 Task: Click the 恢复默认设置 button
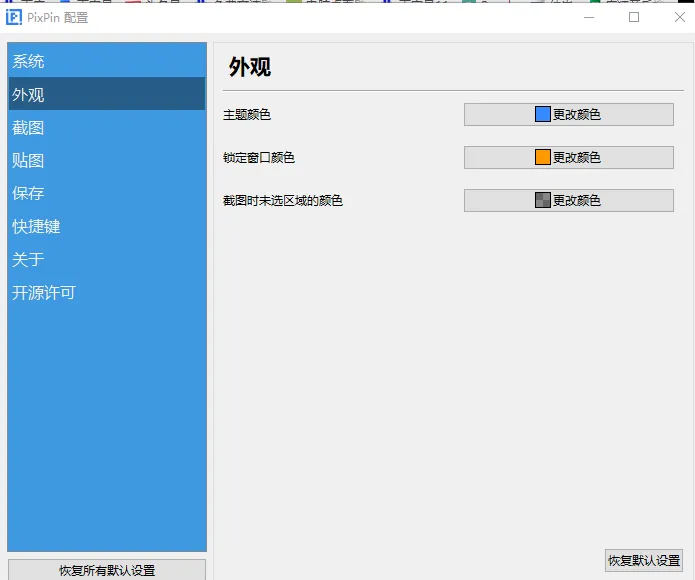[644, 561]
